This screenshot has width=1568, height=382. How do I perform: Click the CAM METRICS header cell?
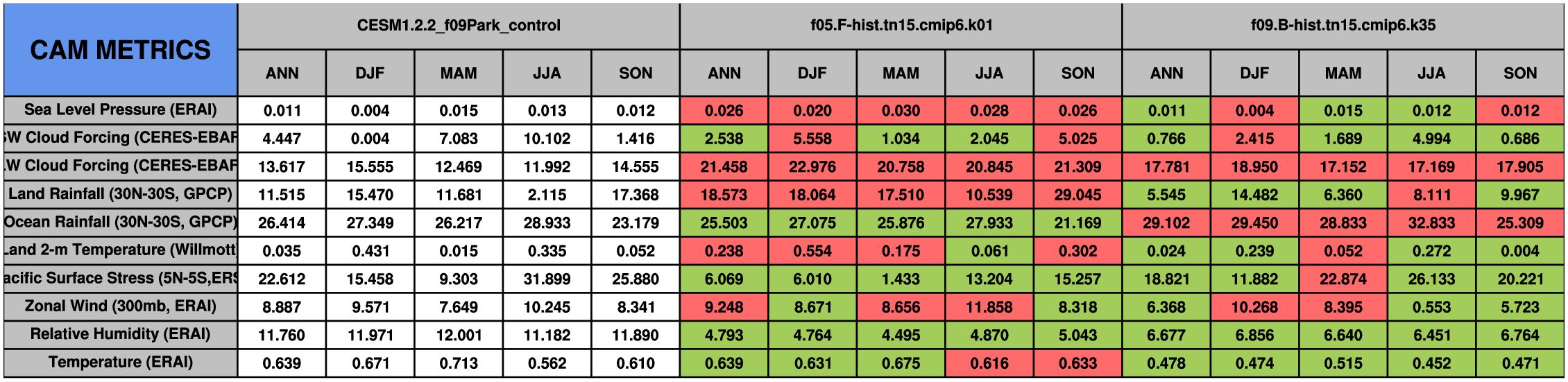tap(121, 50)
